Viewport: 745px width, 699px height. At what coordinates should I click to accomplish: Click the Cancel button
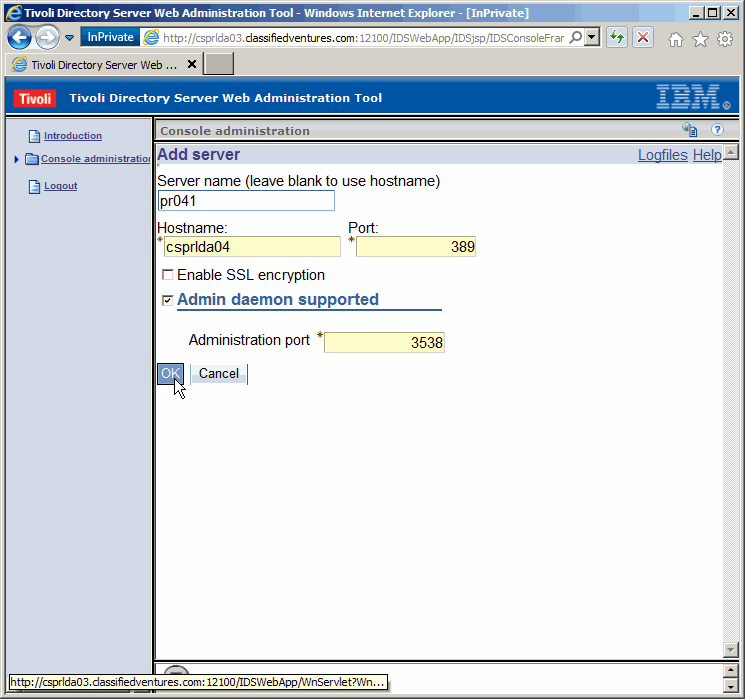[x=218, y=374]
